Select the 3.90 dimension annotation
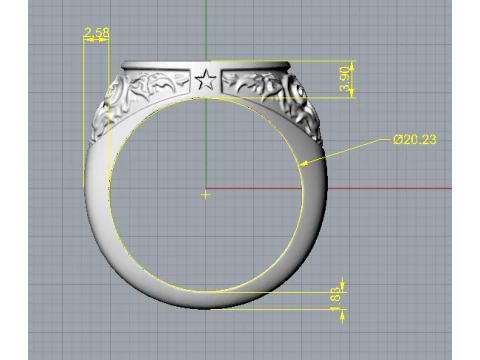This screenshot has height=360, width=480. [x=344, y=79]
